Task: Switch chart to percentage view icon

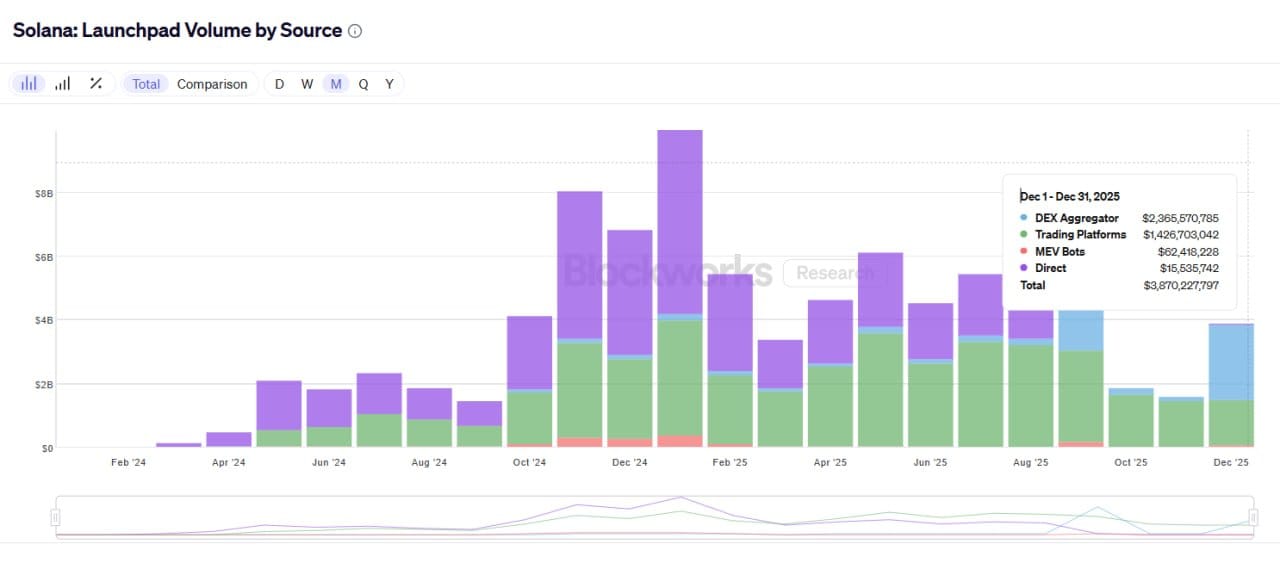Action: (96, 84)
